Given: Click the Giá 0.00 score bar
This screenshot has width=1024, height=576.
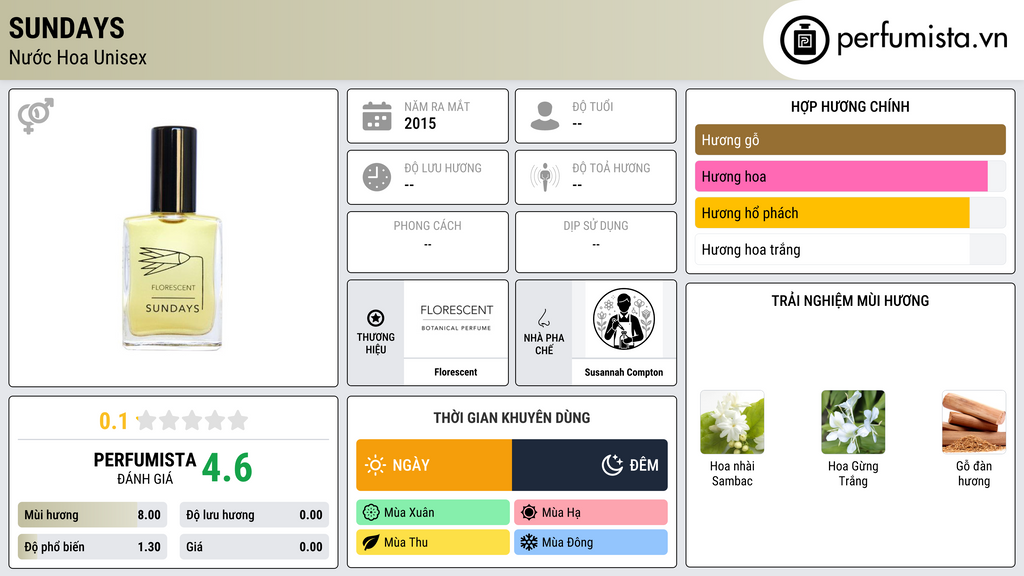Looking at the screenshot, I should click(254, 547).
